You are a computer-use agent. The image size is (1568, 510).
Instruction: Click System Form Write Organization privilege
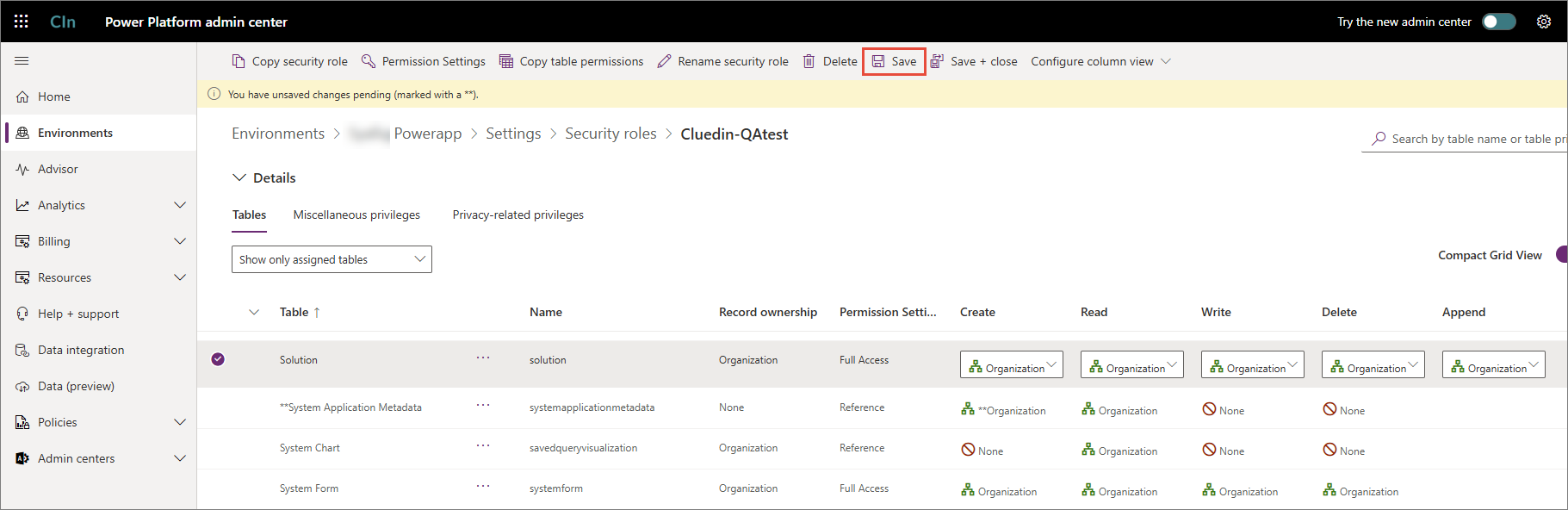click(x=1240, y=491)
